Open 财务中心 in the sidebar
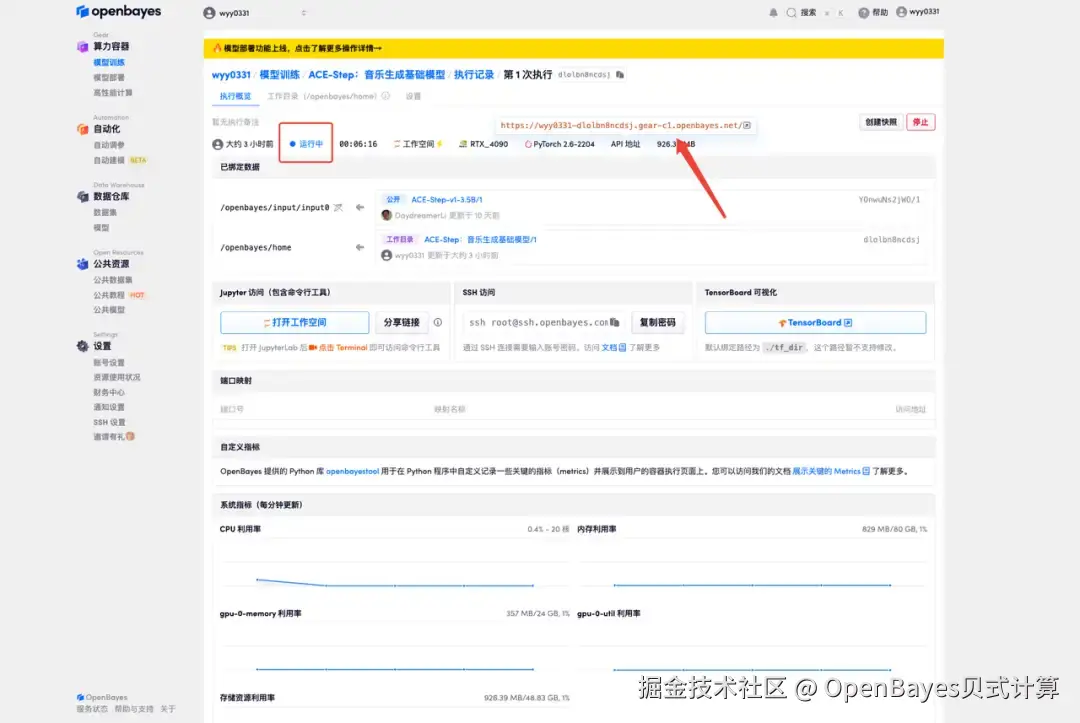1080x723 pixels. (109, 392)
